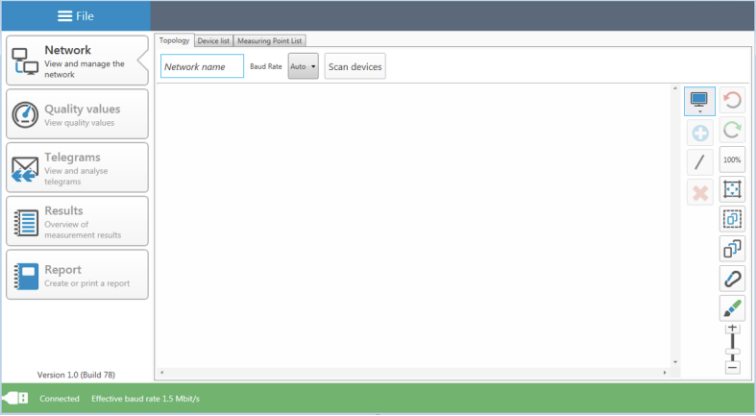The width and height of the screenshot is (756, 416).
Task: Switch to the Measuring Point List tab
Action: tap(270, 41)
